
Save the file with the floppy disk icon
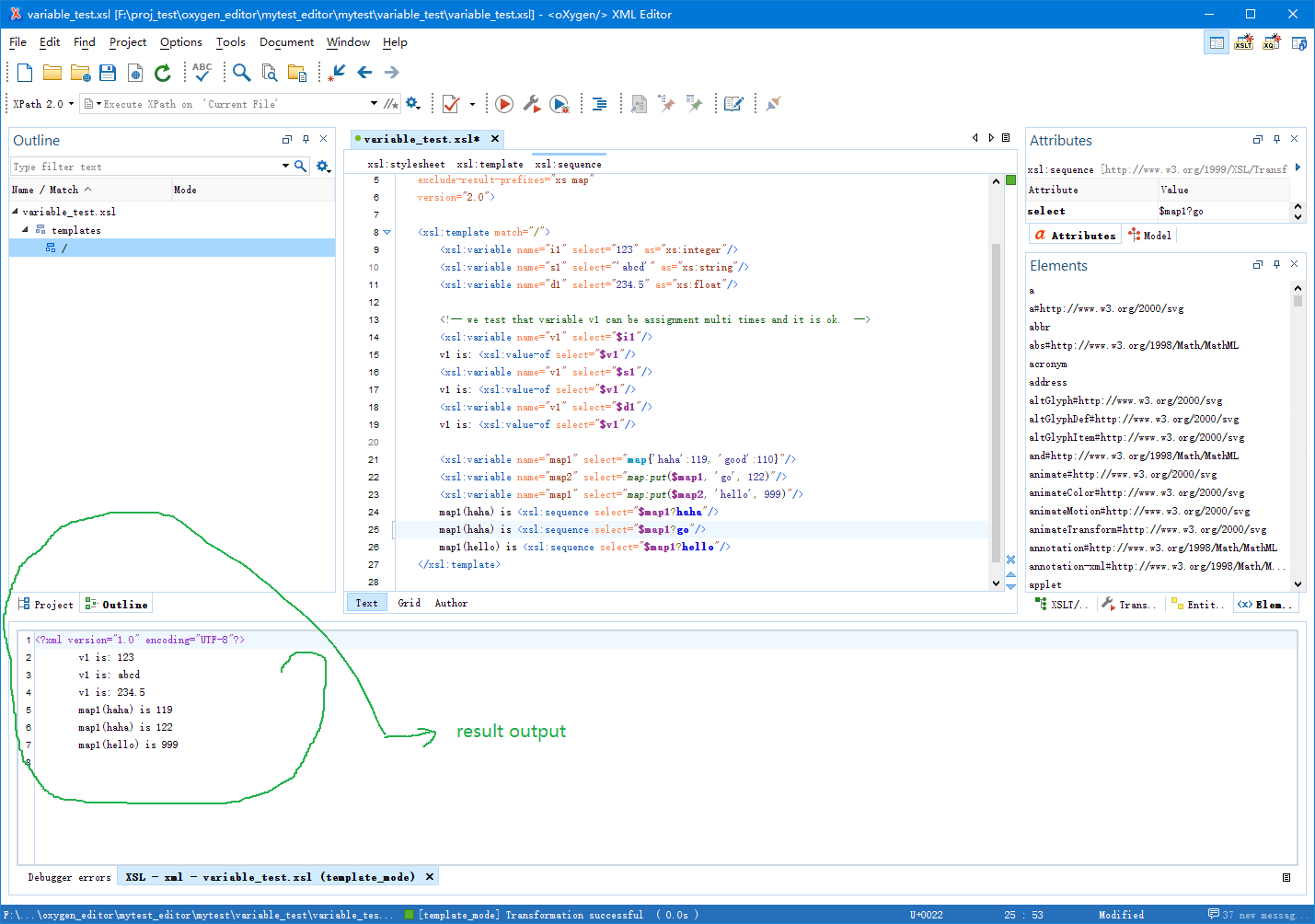point(108,73)
